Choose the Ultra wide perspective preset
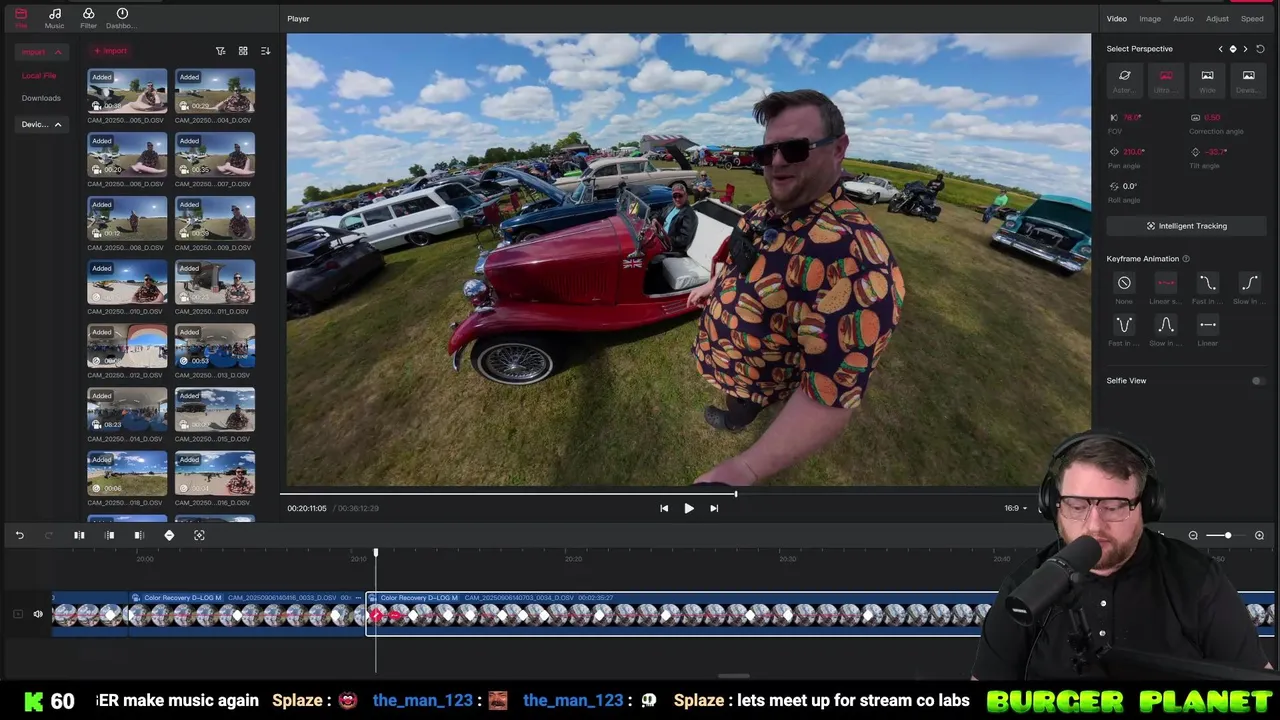This screenshot has height=720, width=1280. tap(1166, 79)
